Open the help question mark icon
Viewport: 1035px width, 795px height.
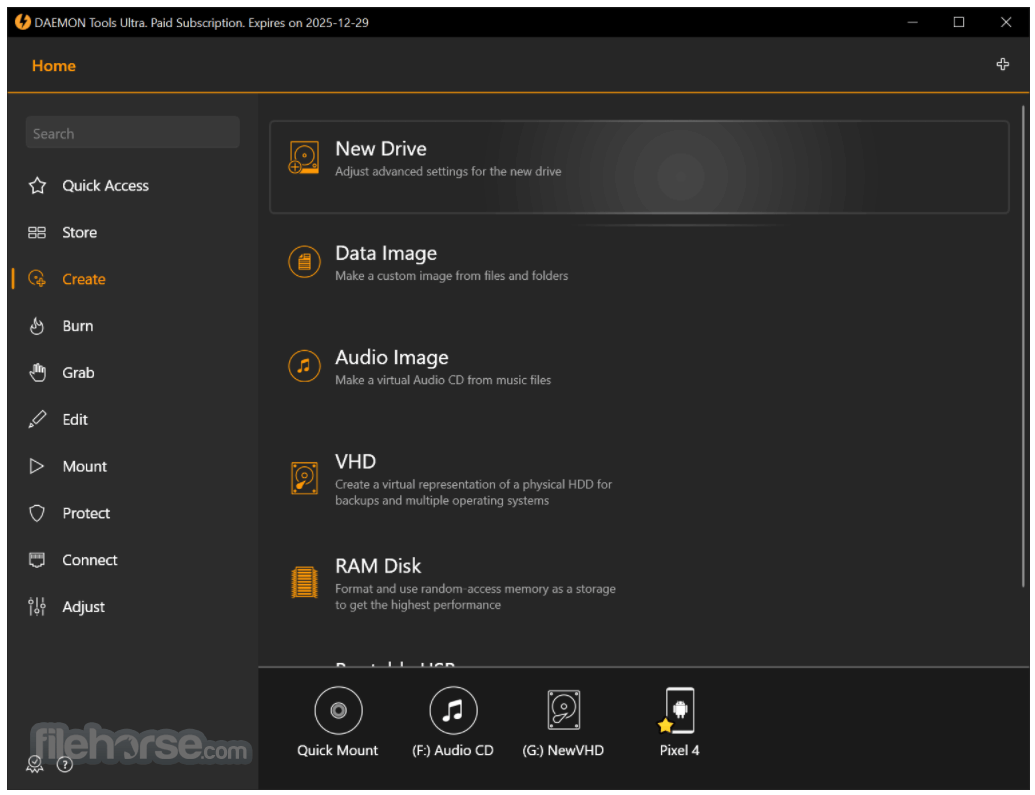[65, 765]
